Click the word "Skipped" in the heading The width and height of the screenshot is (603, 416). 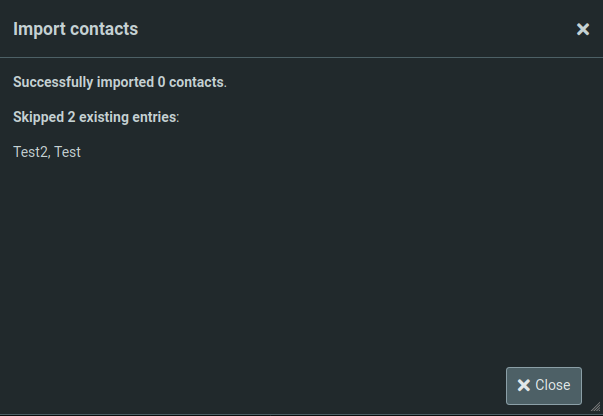[38, 117]
